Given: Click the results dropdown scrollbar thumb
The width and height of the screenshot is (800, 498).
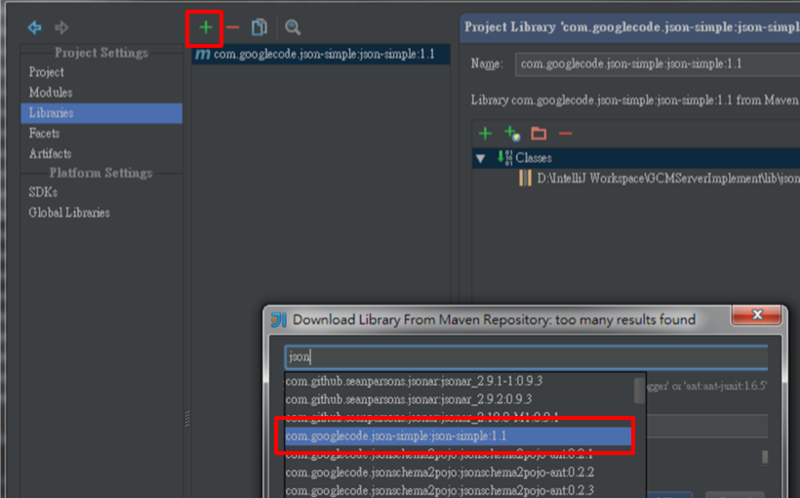Looking at the screenshot, I should tap(639, 391).
